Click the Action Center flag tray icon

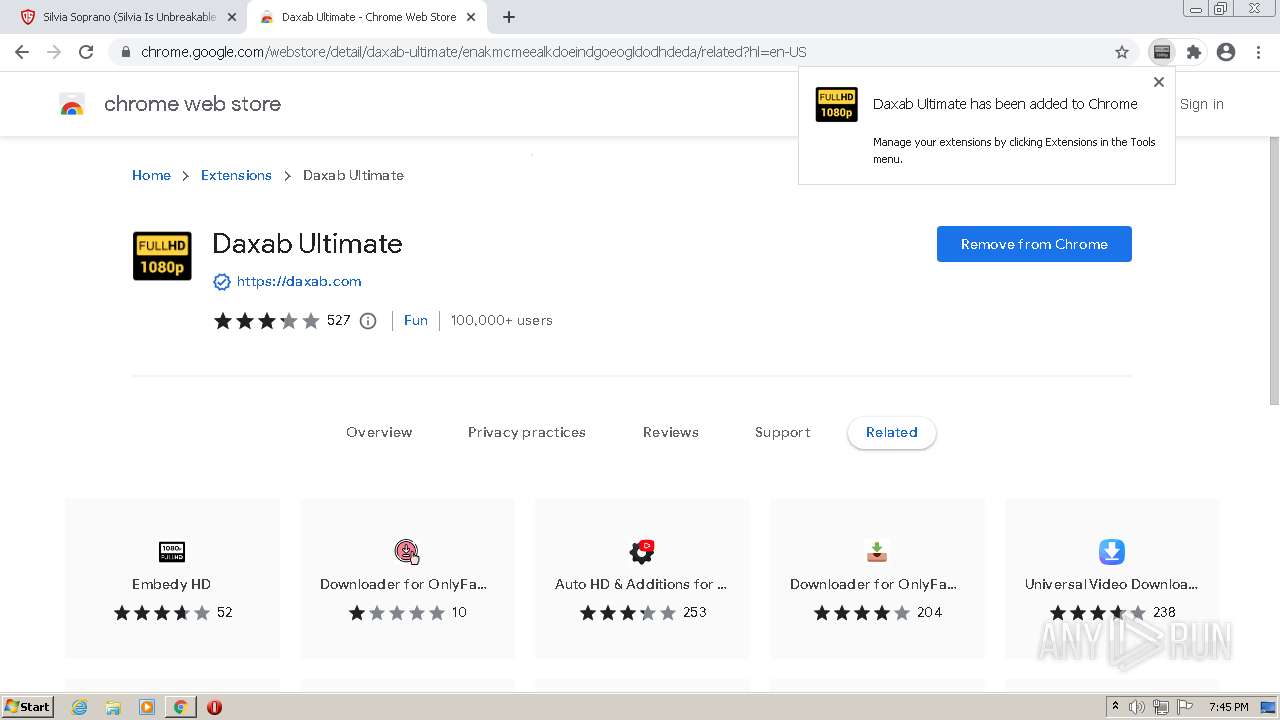[1185, 707]
